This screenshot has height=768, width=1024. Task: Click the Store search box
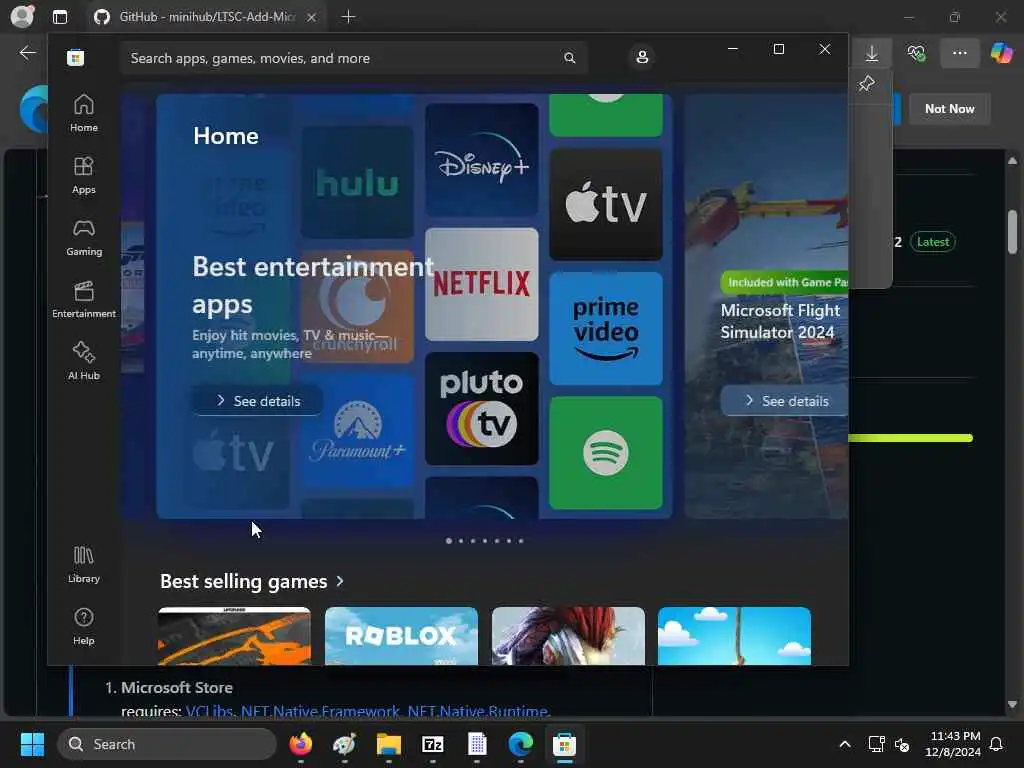point(353,58)
